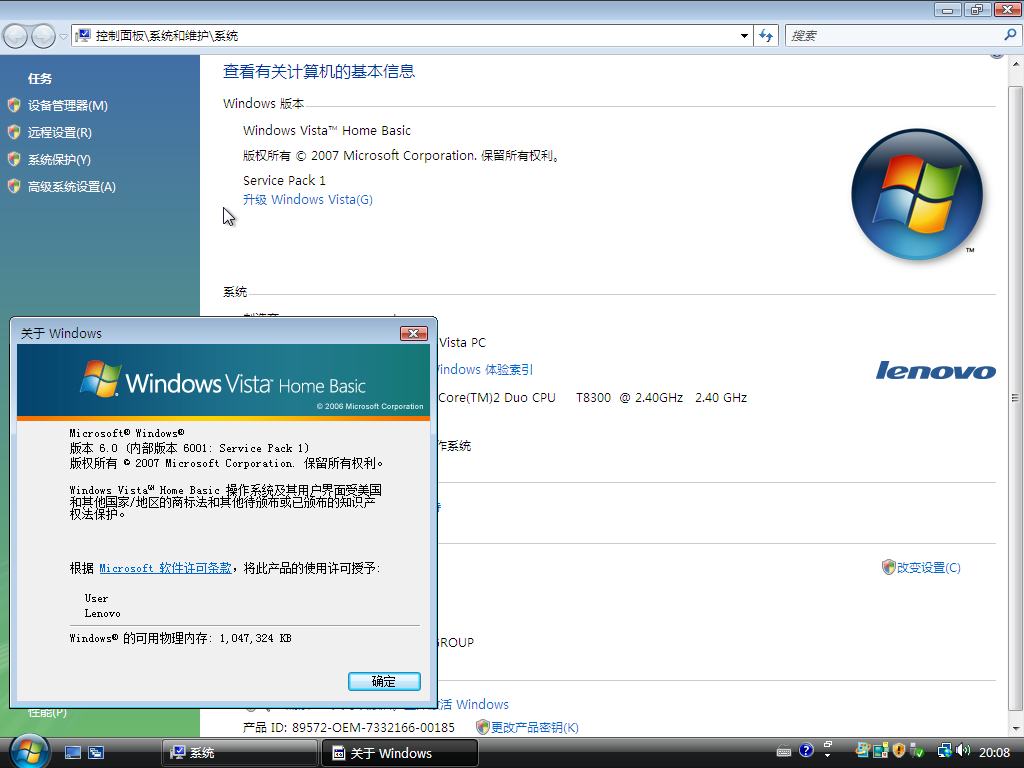
Task: Click the 升级 Windows Vista(G) link
Action: click(x=308, y=199)
